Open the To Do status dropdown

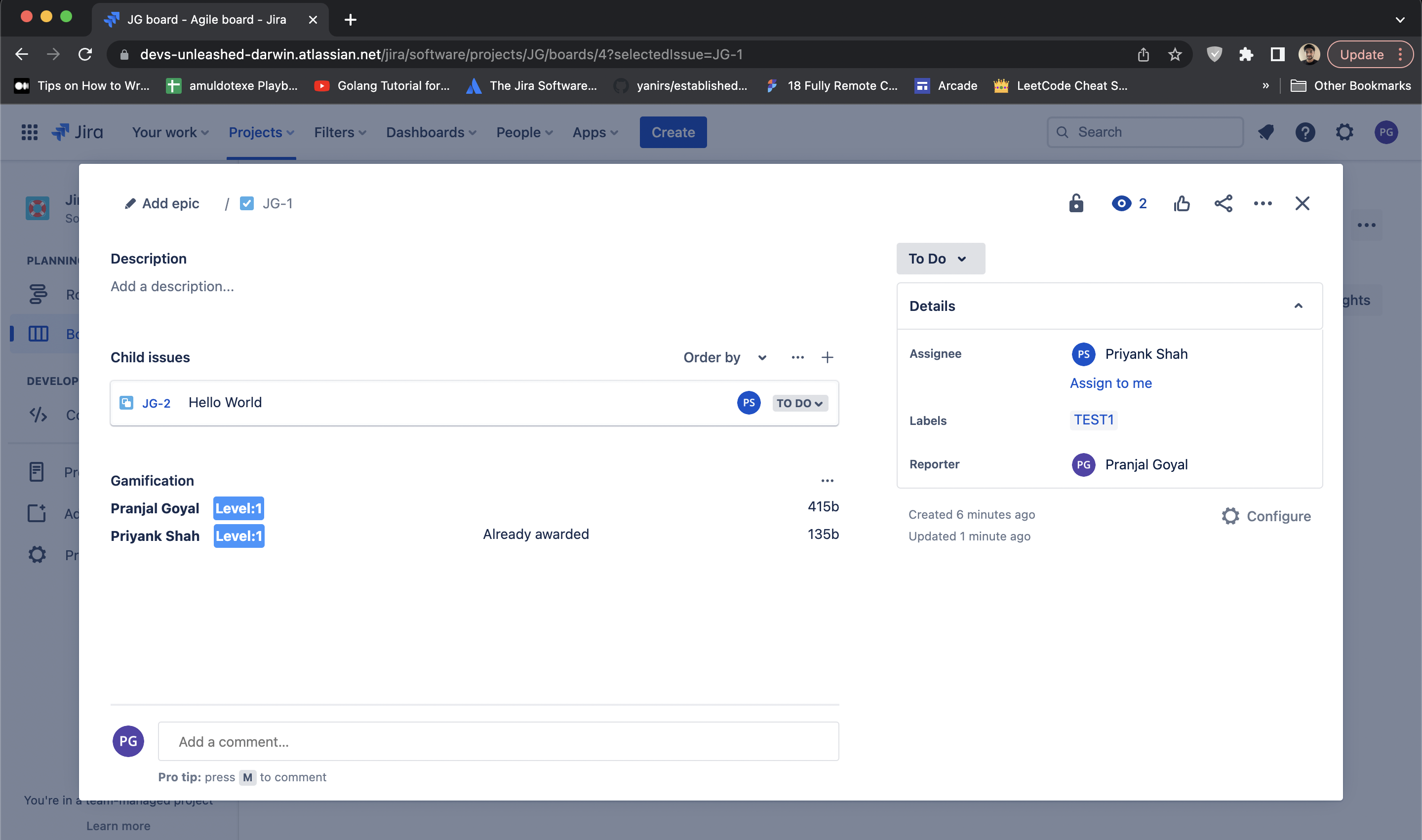click(x=940, y=259)
